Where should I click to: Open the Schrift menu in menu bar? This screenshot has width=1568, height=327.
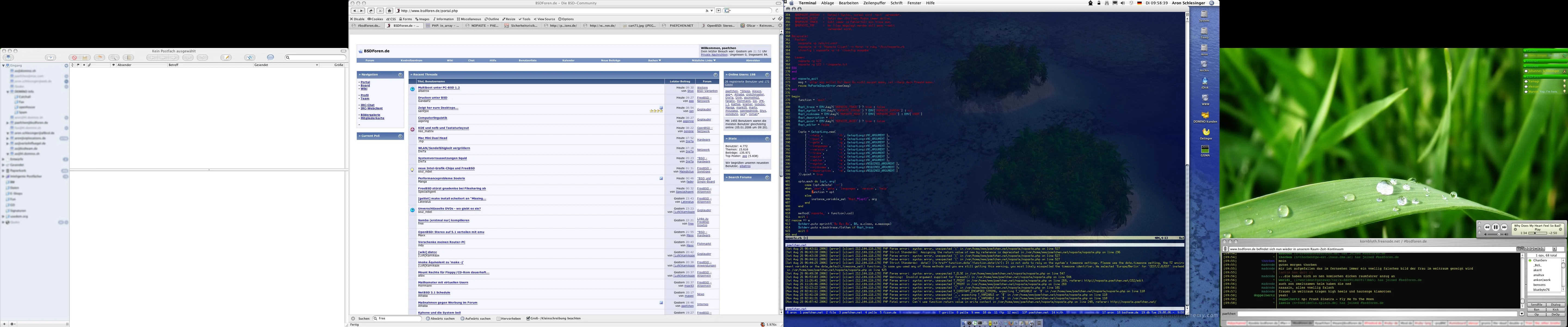(x=897, y=3)
